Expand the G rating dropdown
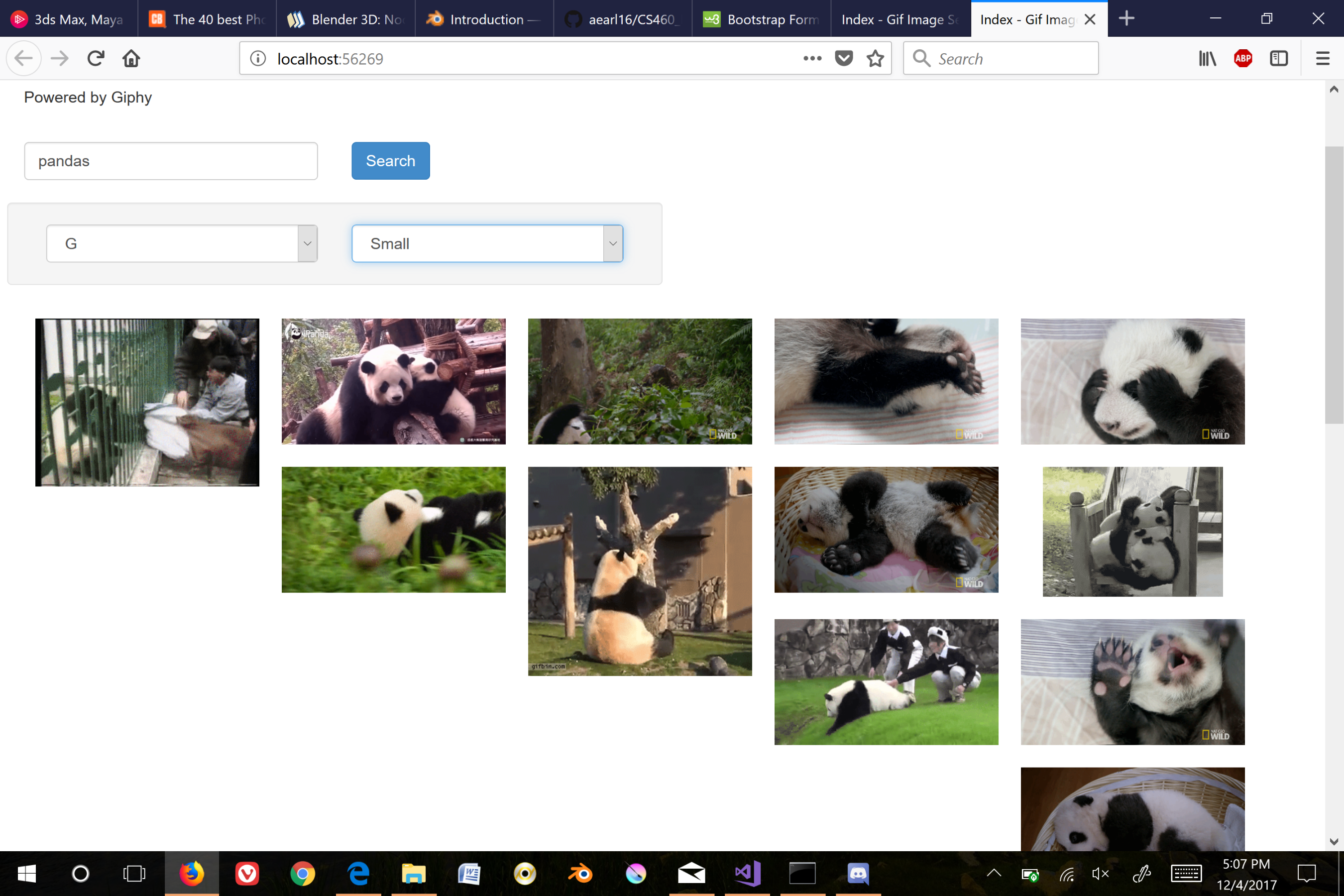 click(182, 243)
